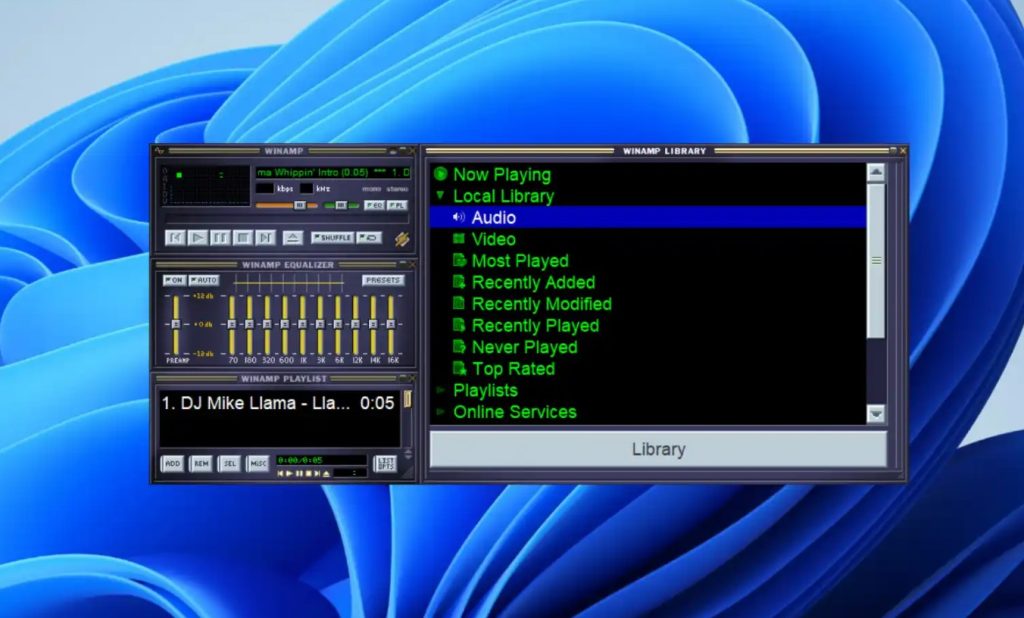1024x618 pixels.
Task: Click the mini Next button in the playlist window
Action: click(x=317, y=474)
